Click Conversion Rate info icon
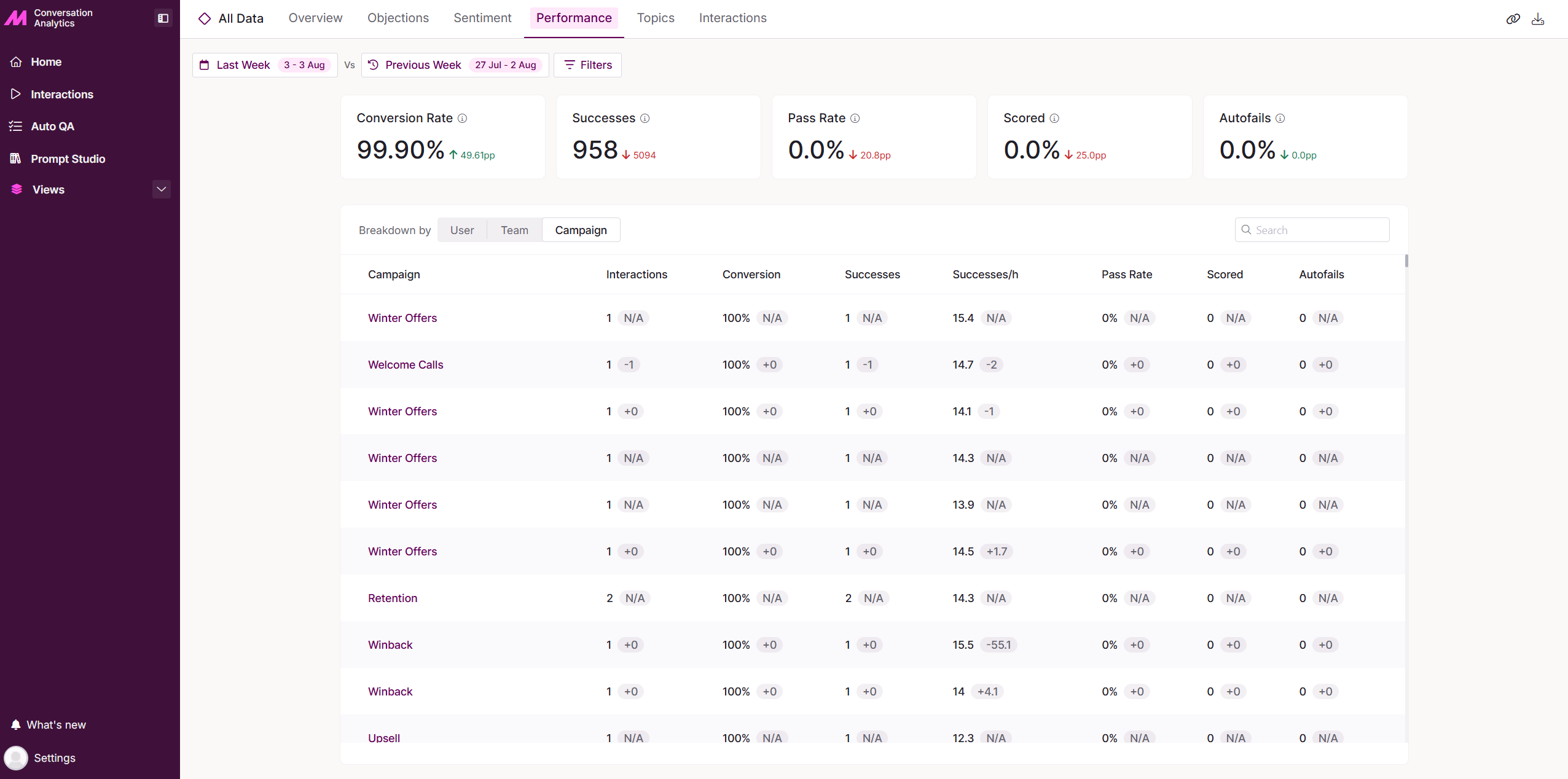Viewport: 1568px width, 779px height. coord(462,119)
